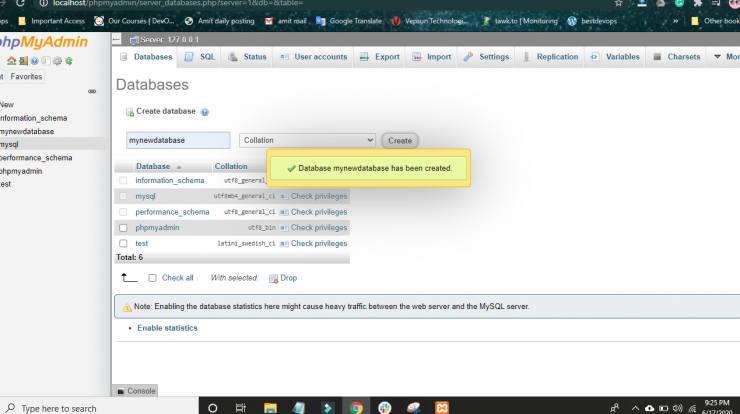Collapse the navigation panel arrow
The height and width of the screenshot is (414, 740).
coord(117,40)
